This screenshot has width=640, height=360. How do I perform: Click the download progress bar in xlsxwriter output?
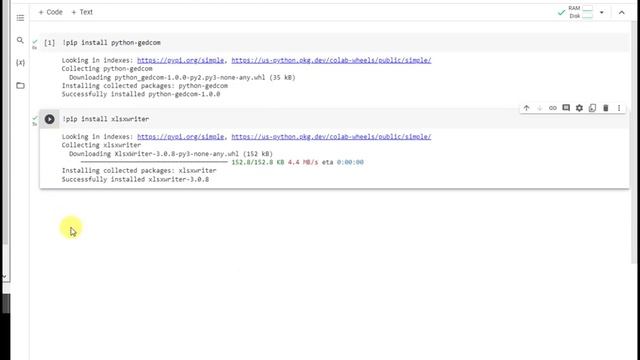(154, 162)
